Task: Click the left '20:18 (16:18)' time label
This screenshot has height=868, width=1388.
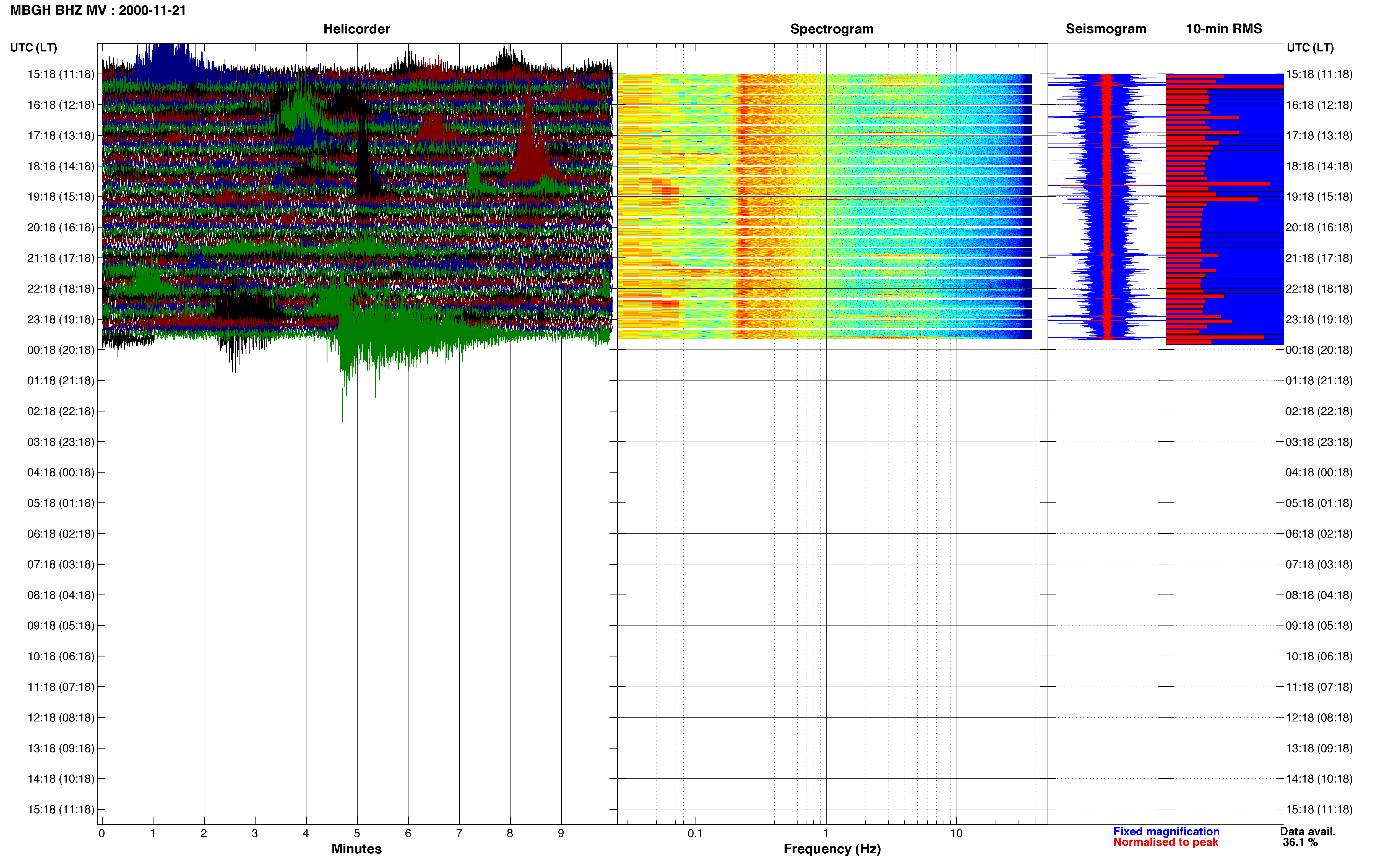Action: [x=61, y=227]
